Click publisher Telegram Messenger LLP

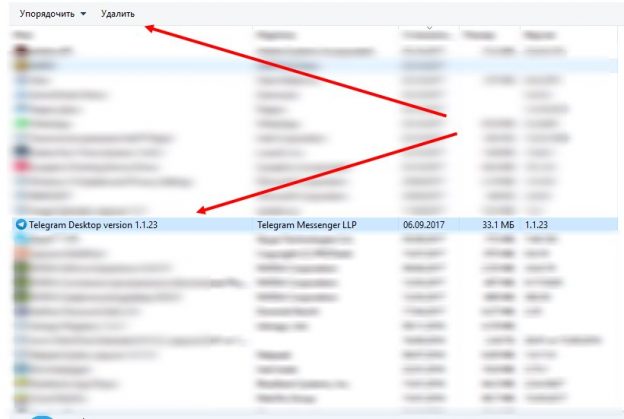[307, 225]
